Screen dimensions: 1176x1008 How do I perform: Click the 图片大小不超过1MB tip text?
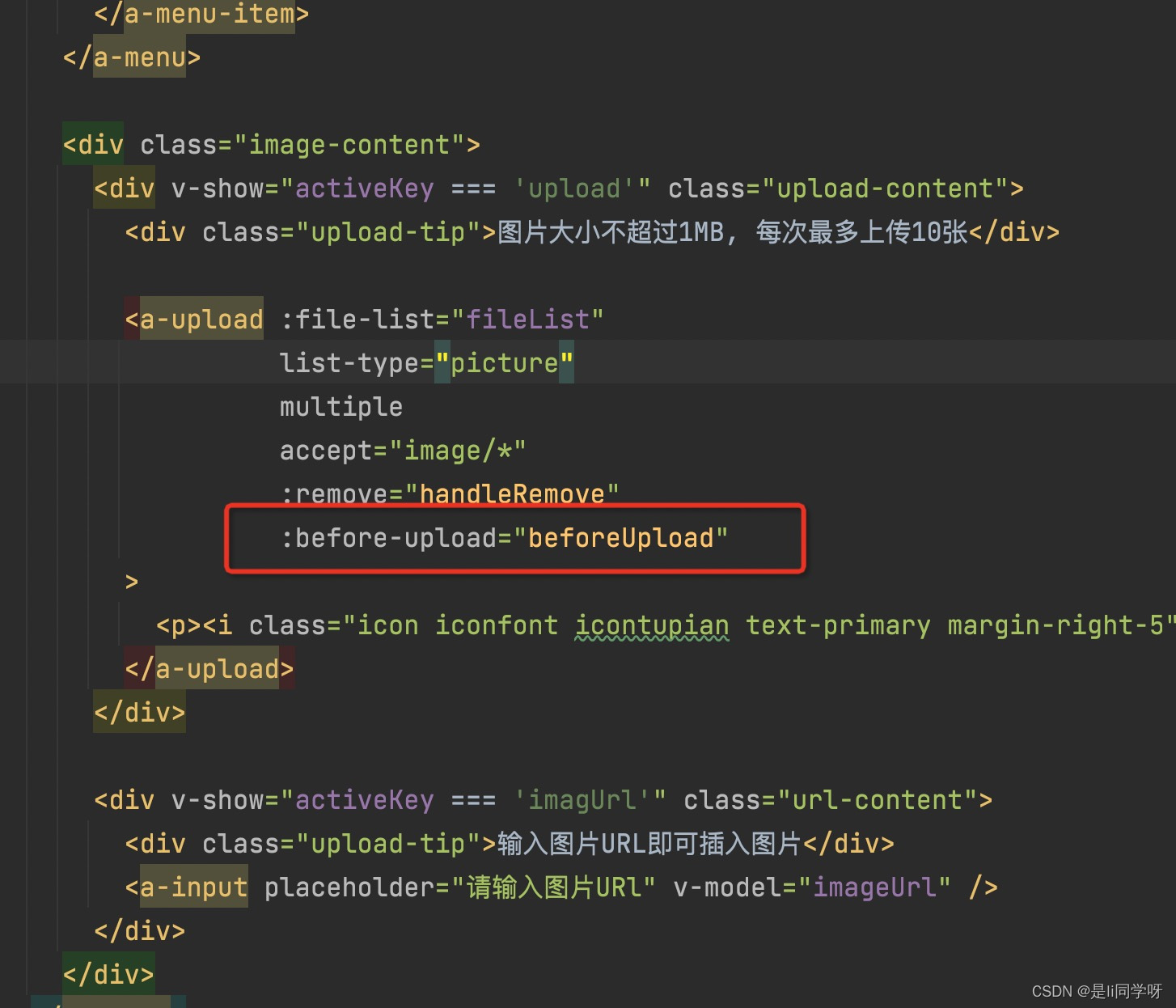732,232
